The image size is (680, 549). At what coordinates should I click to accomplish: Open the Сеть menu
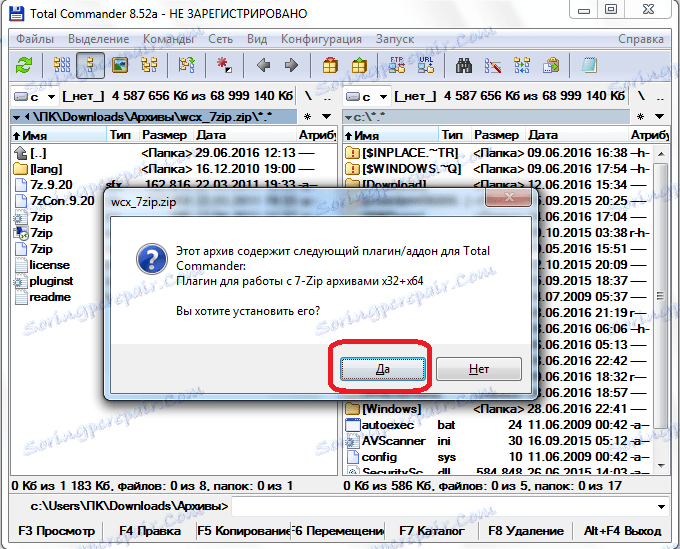(220, 39)
